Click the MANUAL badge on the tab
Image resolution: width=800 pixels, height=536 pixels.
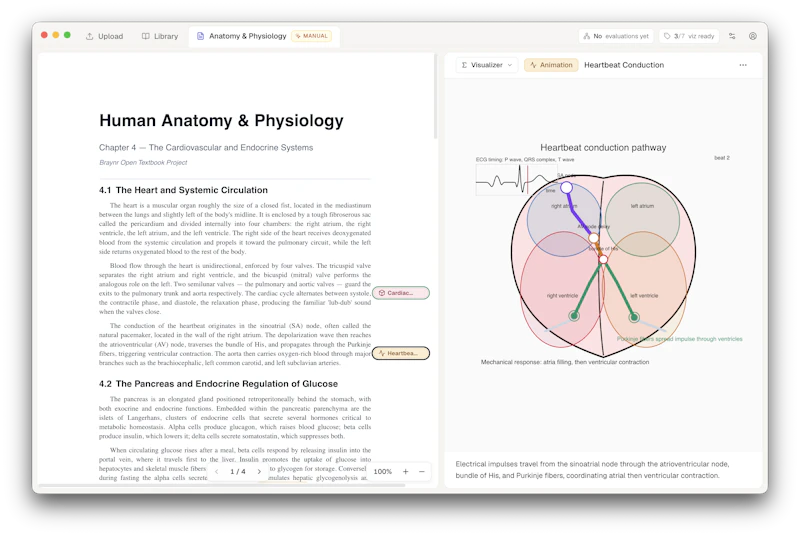click(312, 36)
